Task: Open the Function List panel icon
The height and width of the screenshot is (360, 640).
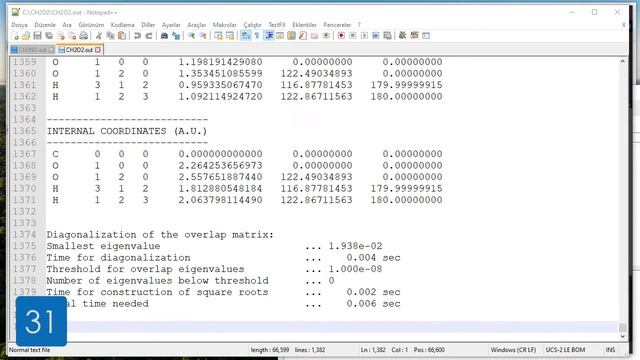Action: pos(303,36)
